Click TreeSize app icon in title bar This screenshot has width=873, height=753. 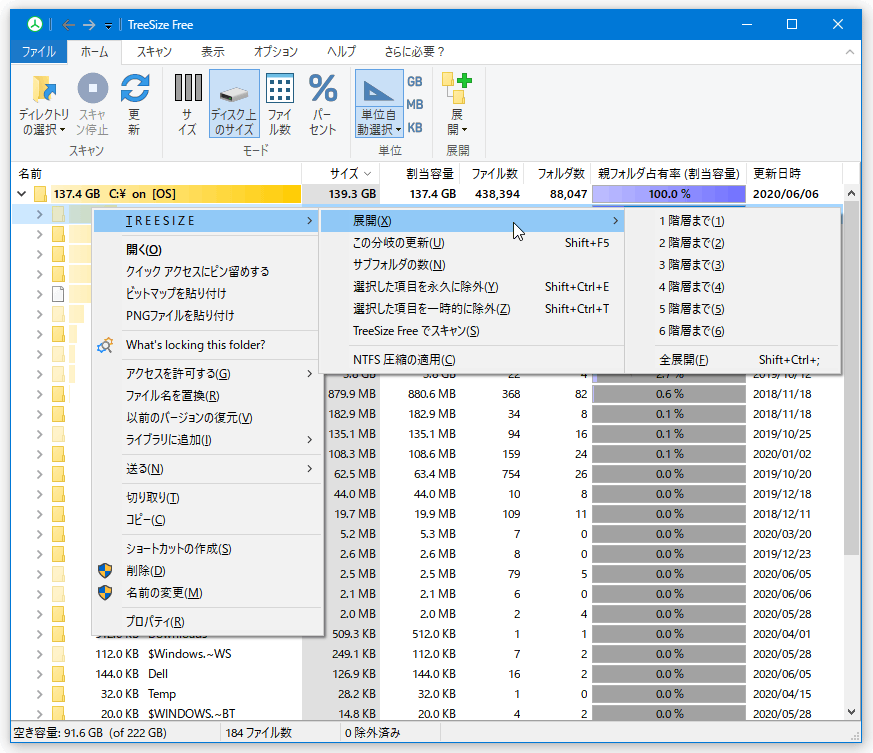[x=35, y=25]
